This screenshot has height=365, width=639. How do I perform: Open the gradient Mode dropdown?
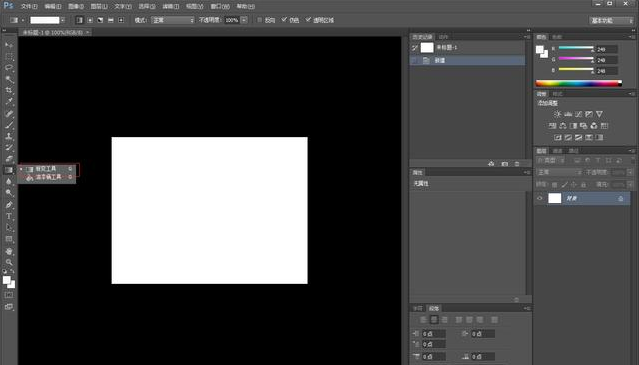tap(172, 20)
